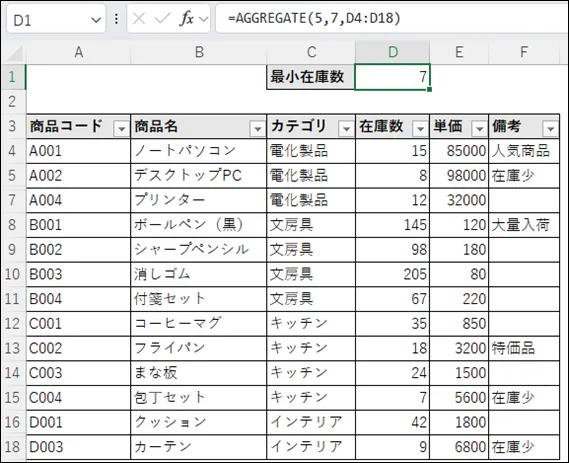Viewport: 569px width, 463px height.
Task: Select row 2 header
Action: tap(12, 102)
